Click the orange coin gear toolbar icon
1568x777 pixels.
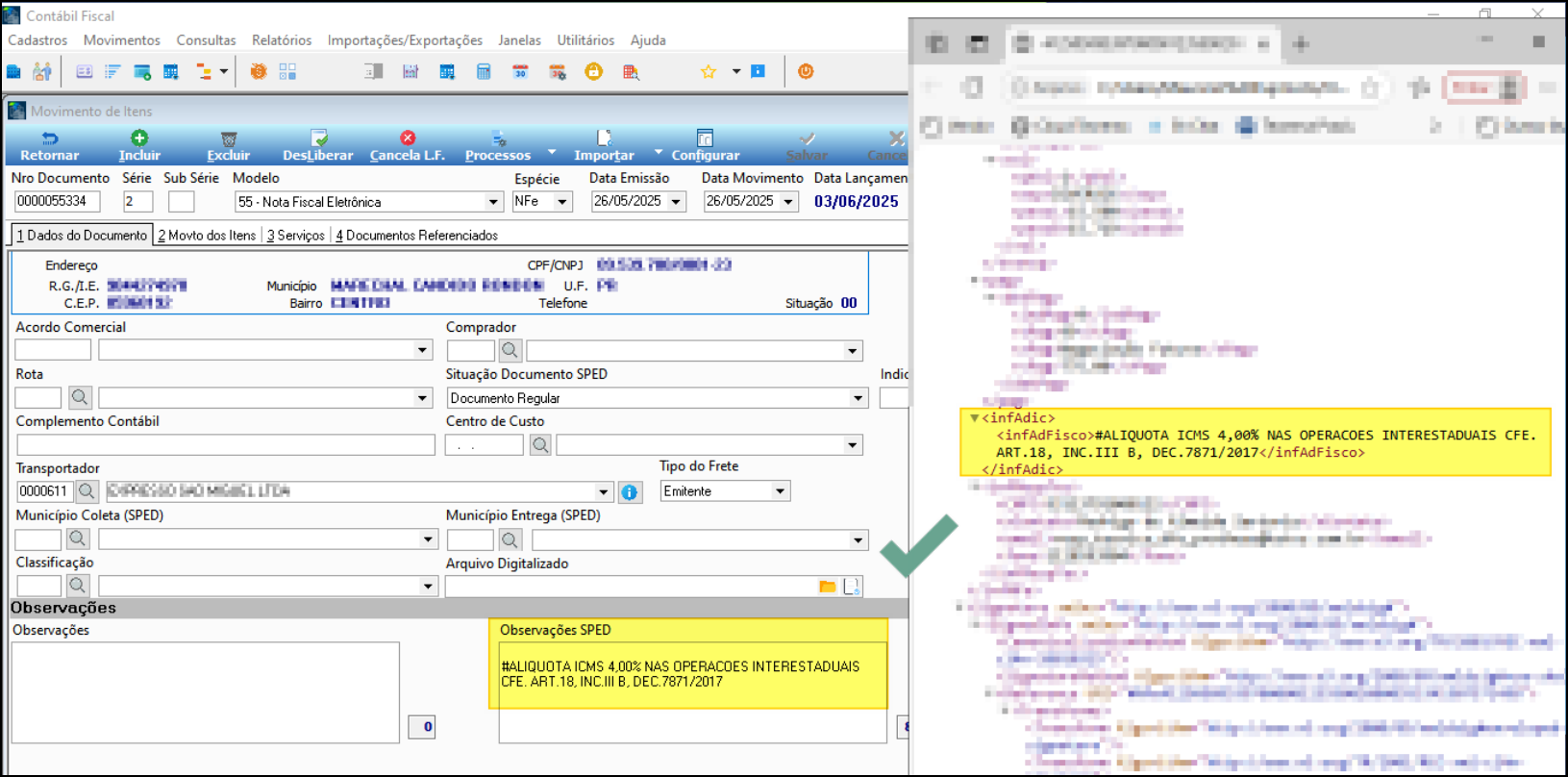(258, 72)
